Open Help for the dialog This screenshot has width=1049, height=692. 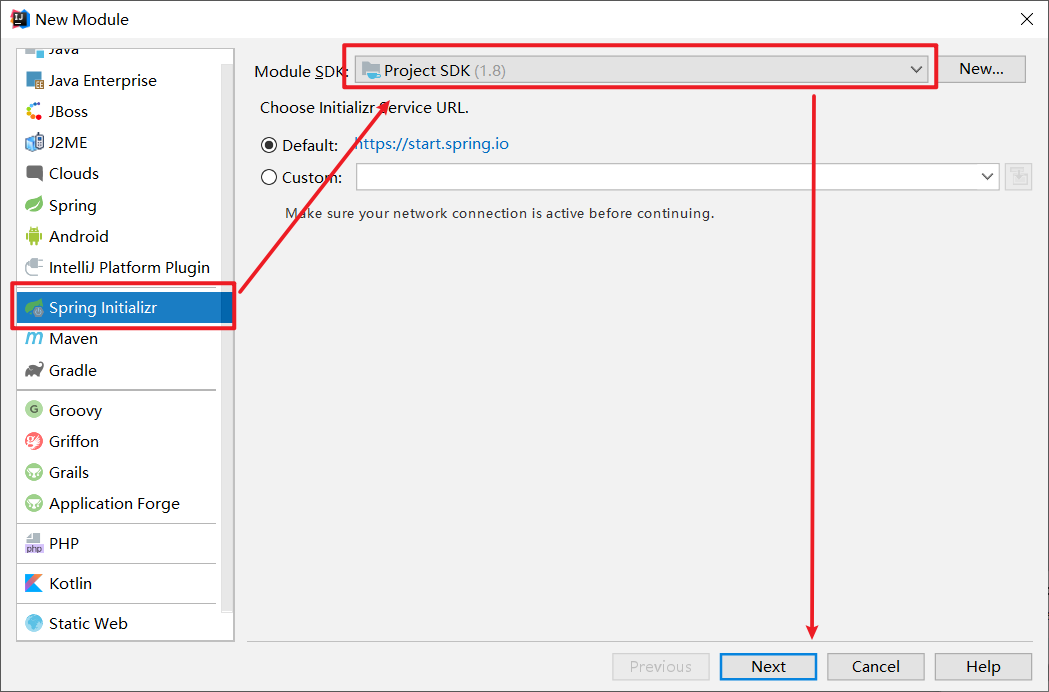(x=982, y=667)
